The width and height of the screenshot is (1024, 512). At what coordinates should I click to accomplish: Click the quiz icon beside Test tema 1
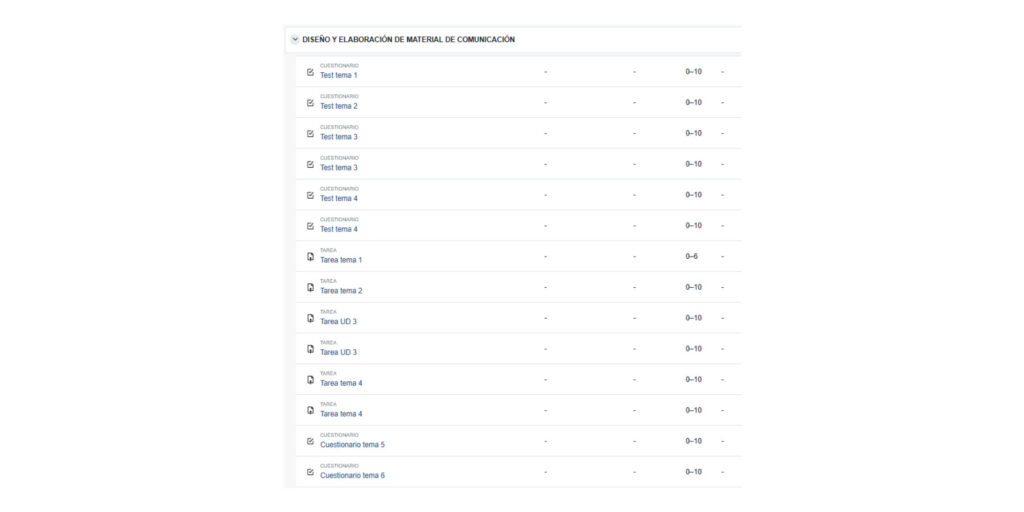pos(310,72)
